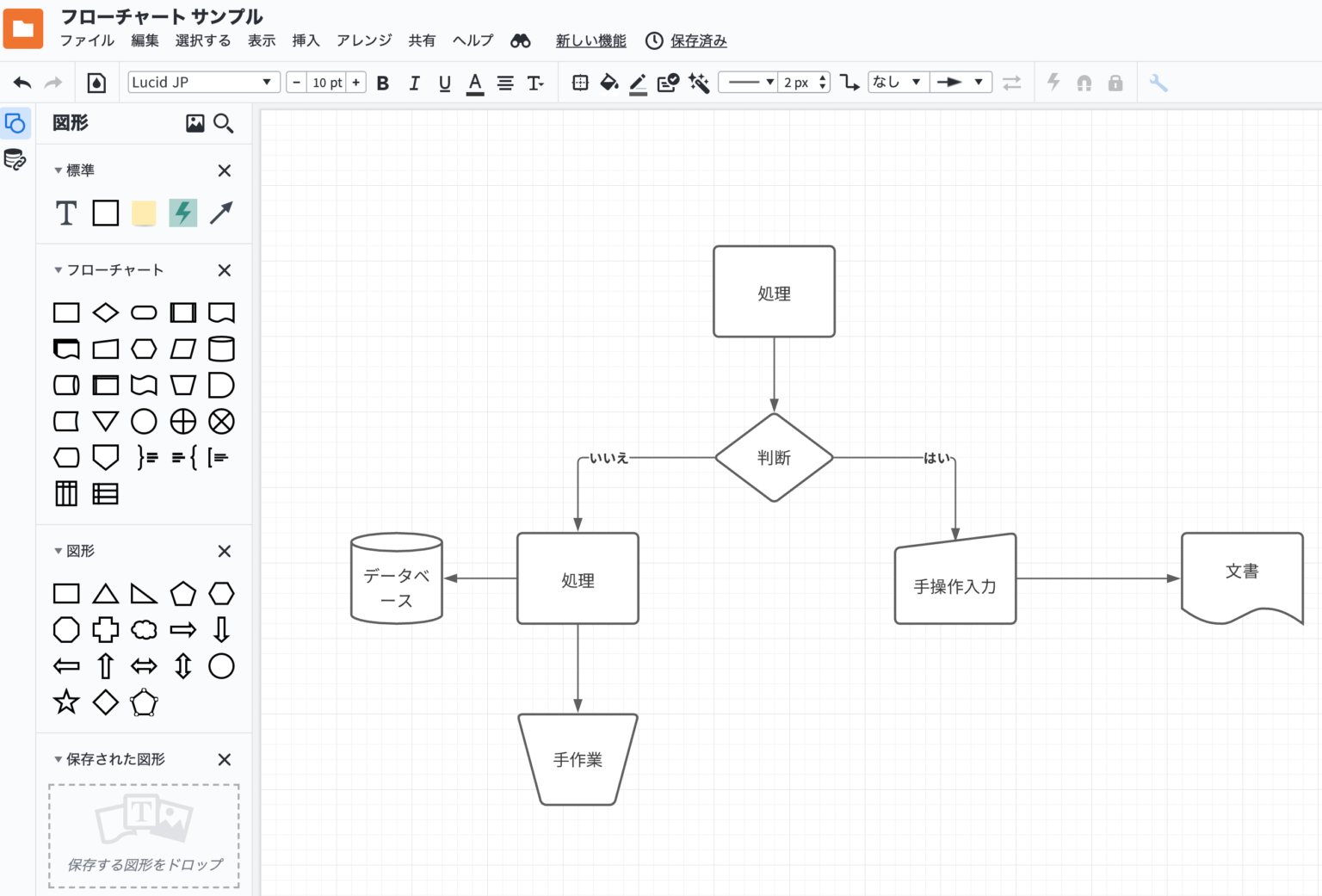Screen dimensions: 1322x896
Task: Select the diamond decision shape in flowchart library
Action: [105, 312]
